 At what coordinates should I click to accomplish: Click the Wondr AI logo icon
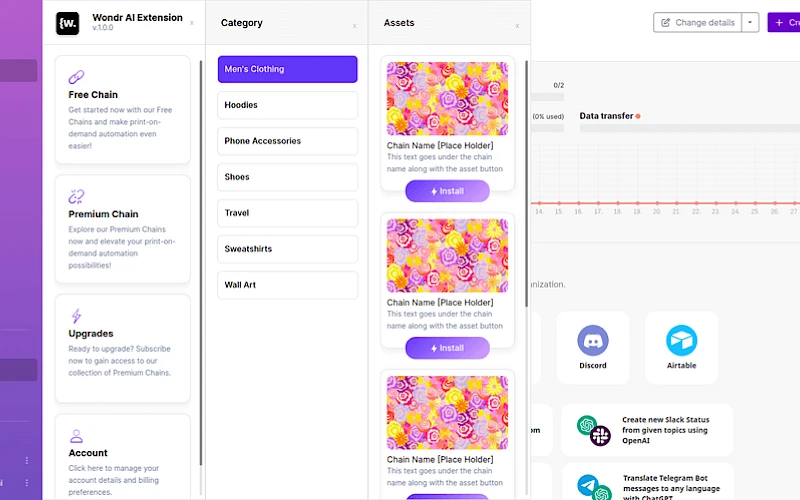point(67,23)
